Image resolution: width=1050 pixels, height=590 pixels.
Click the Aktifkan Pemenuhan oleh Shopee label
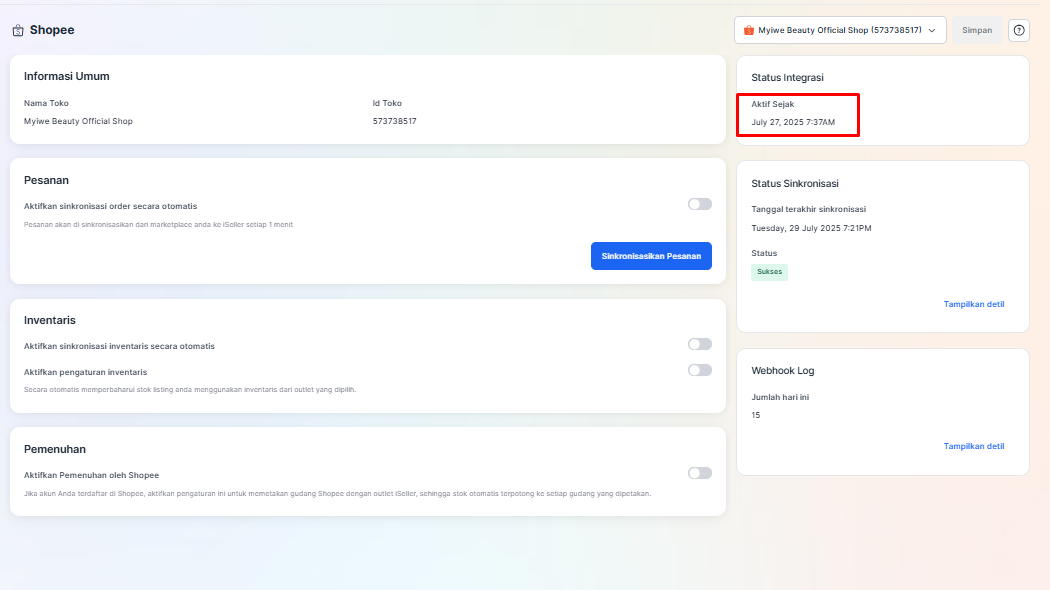pyautogui.click(x=91, y=475)
